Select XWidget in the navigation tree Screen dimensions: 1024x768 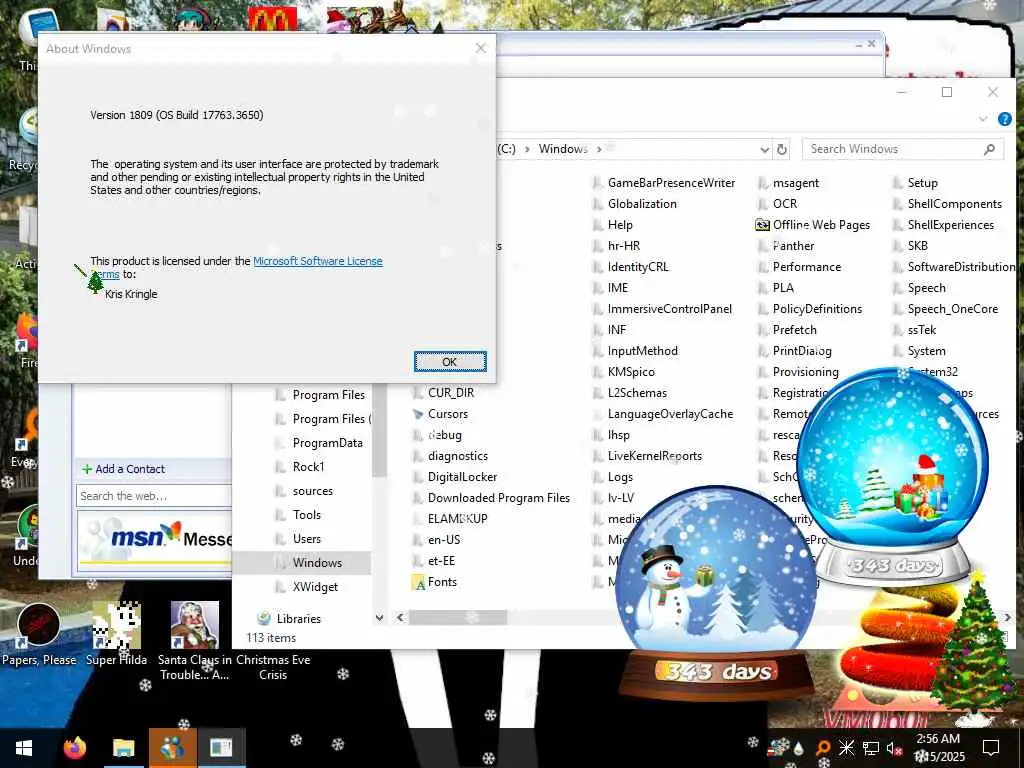(x=315, y=587)
